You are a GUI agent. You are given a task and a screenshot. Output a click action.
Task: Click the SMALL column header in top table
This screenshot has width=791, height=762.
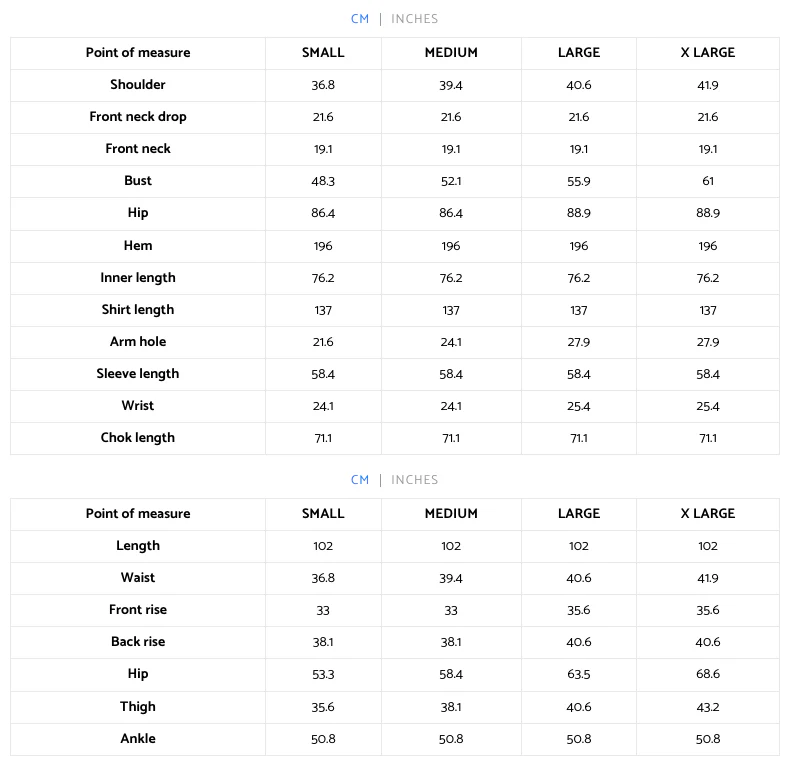click(x=323, y=53)
